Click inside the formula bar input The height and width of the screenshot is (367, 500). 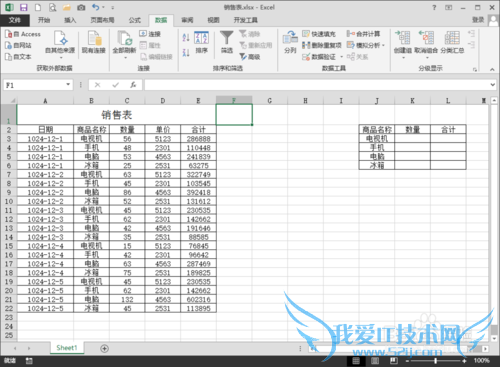(317, 85)
